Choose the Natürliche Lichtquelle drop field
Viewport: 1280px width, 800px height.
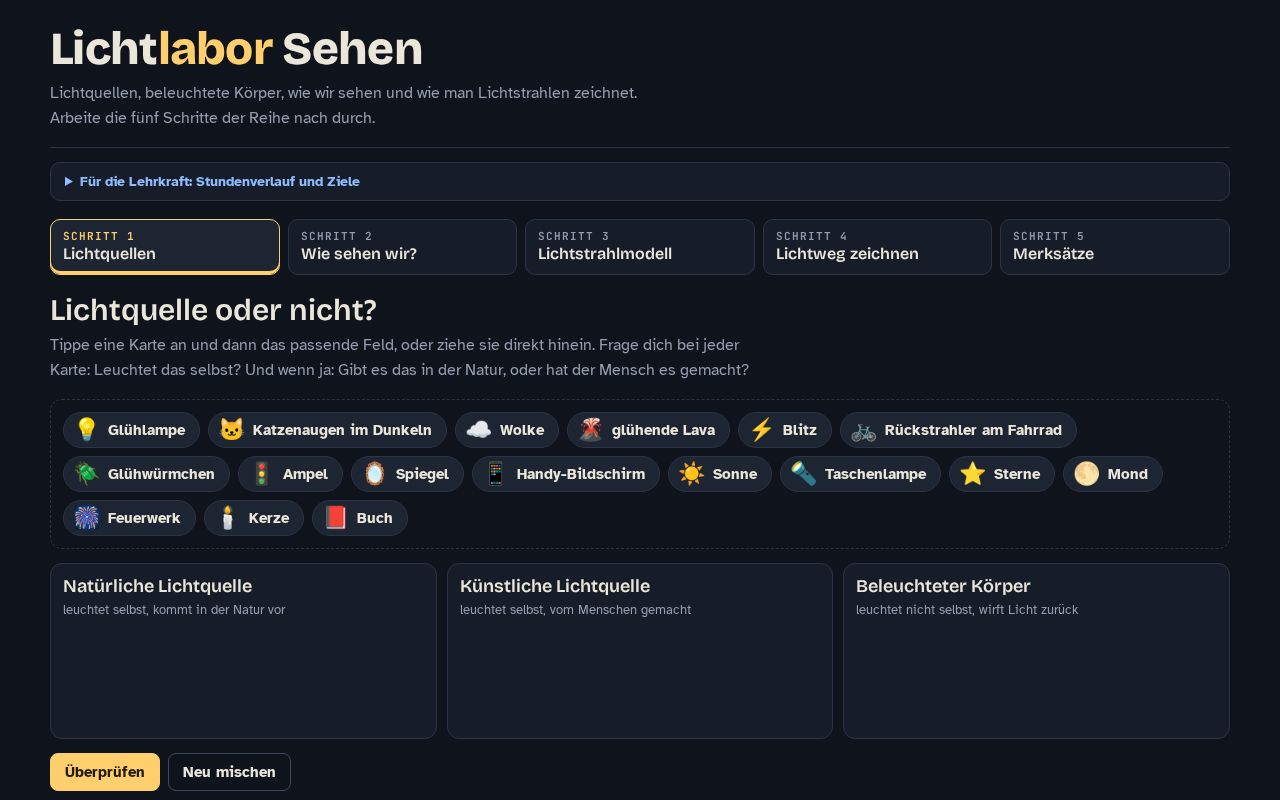243,651
